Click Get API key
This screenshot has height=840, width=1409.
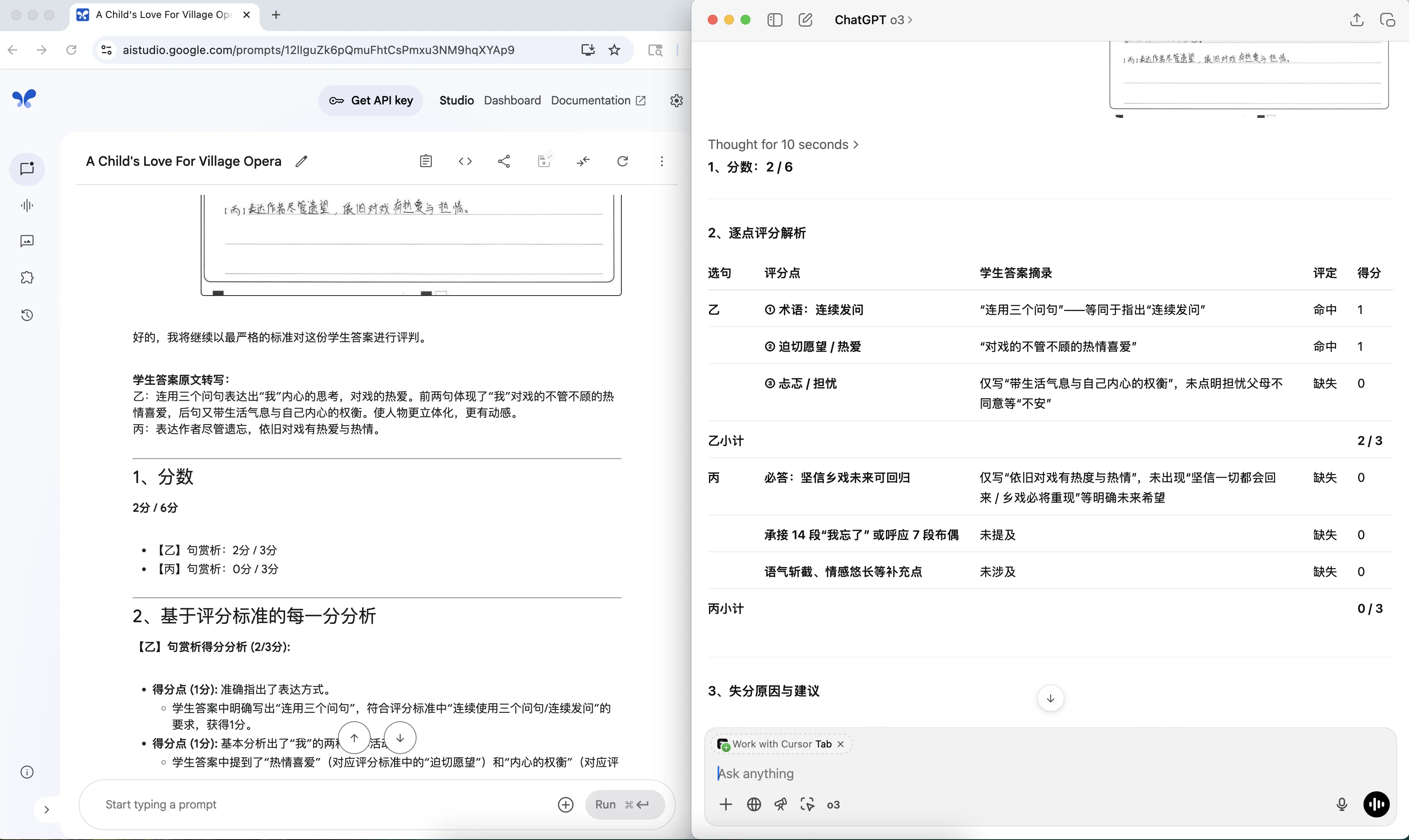(370, 100)
